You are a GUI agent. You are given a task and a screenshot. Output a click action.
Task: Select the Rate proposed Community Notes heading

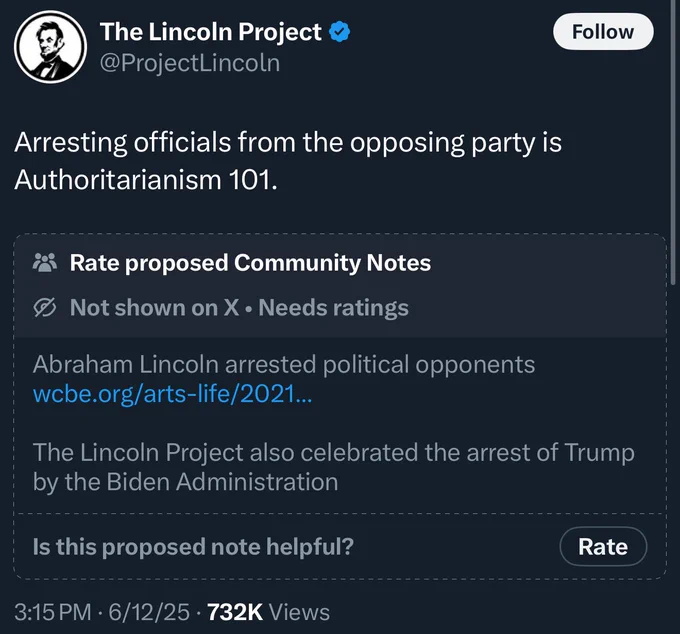click(x=250, y=263)
